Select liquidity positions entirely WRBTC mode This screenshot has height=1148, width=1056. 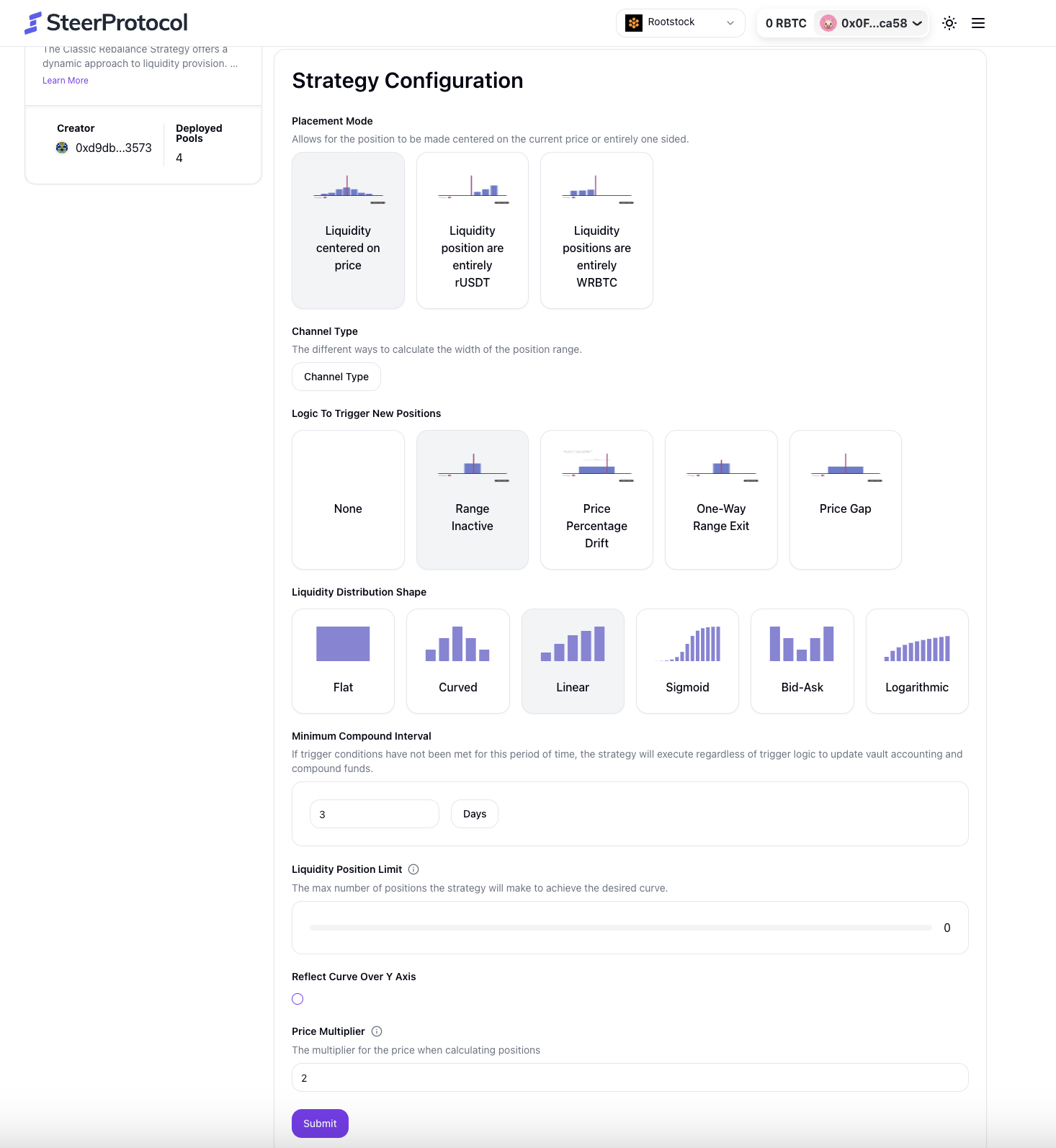pos(596,230)
